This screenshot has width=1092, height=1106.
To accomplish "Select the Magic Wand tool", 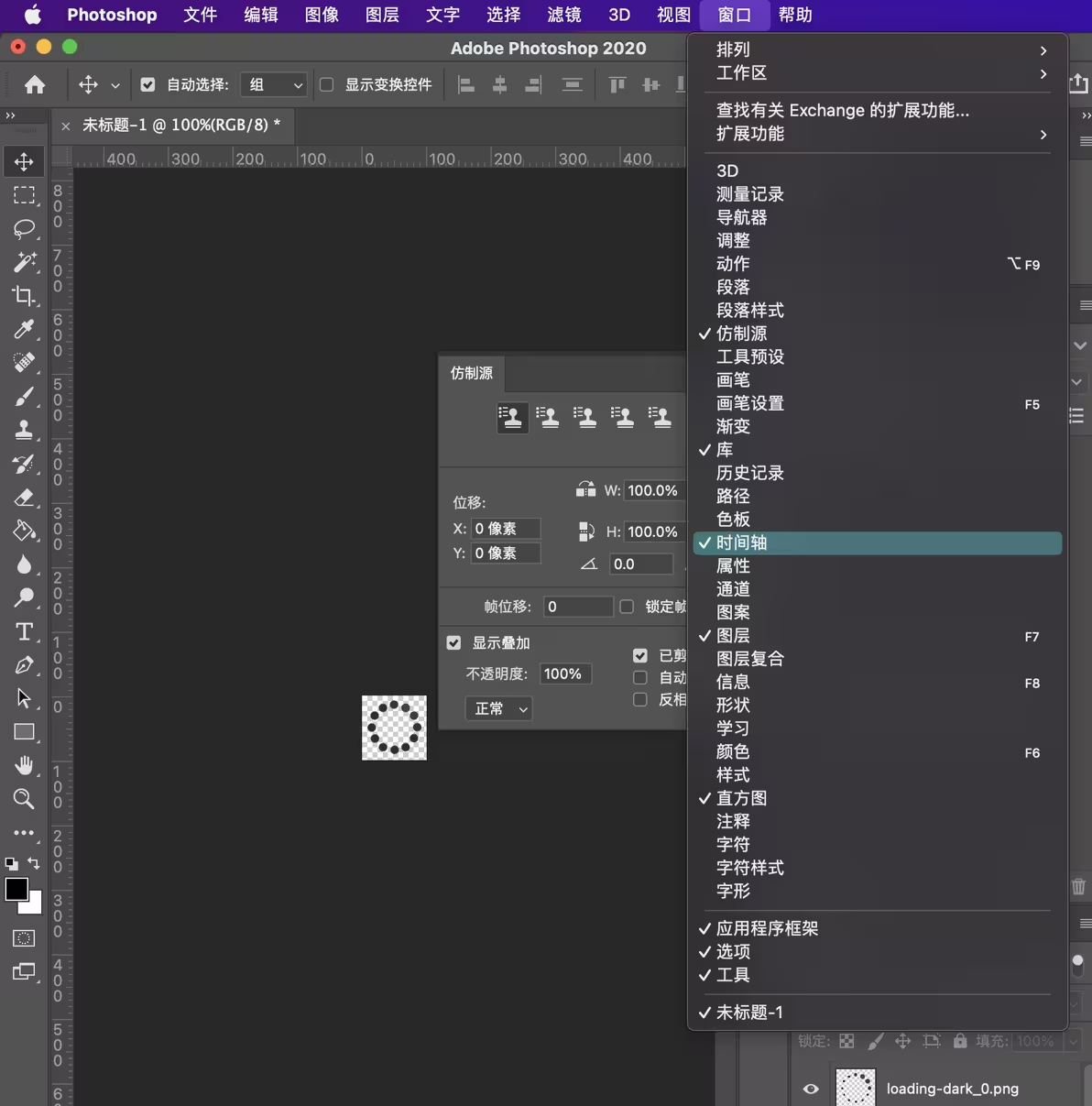I will (25, 262).
